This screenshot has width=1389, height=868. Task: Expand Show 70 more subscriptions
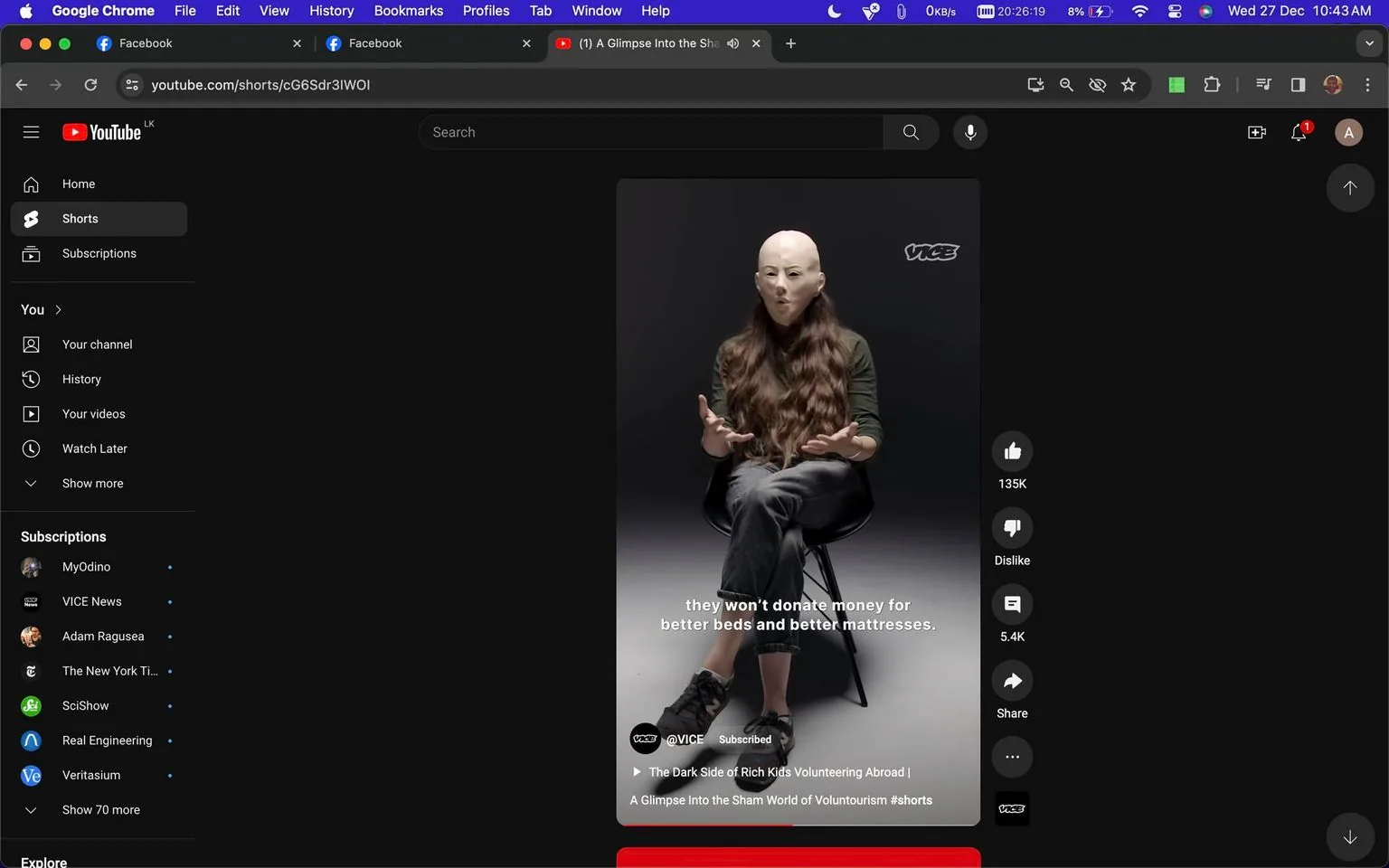tap(100, 809)
